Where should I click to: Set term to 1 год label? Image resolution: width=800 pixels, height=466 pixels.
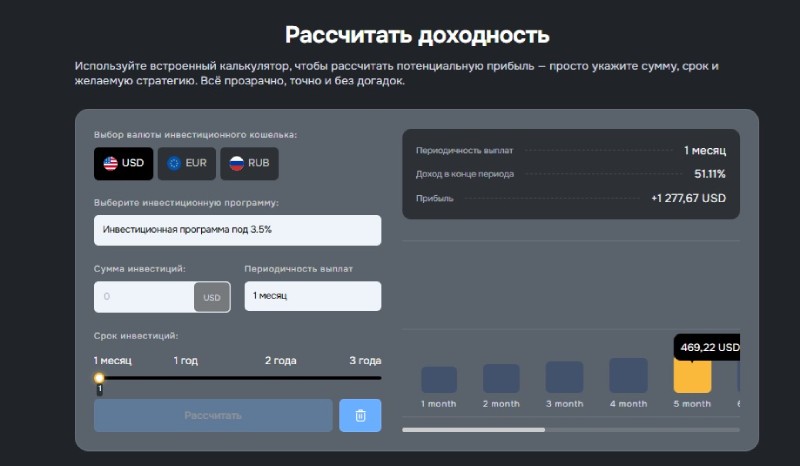click(185, 360)
